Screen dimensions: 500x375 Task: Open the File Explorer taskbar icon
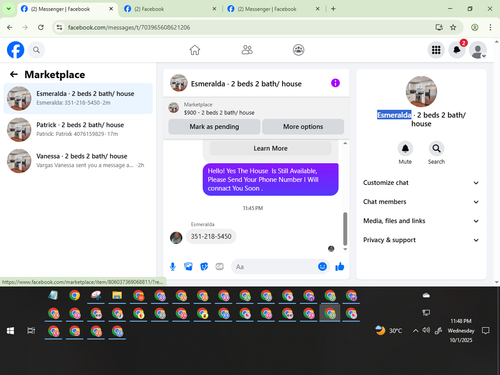[117, 296]
